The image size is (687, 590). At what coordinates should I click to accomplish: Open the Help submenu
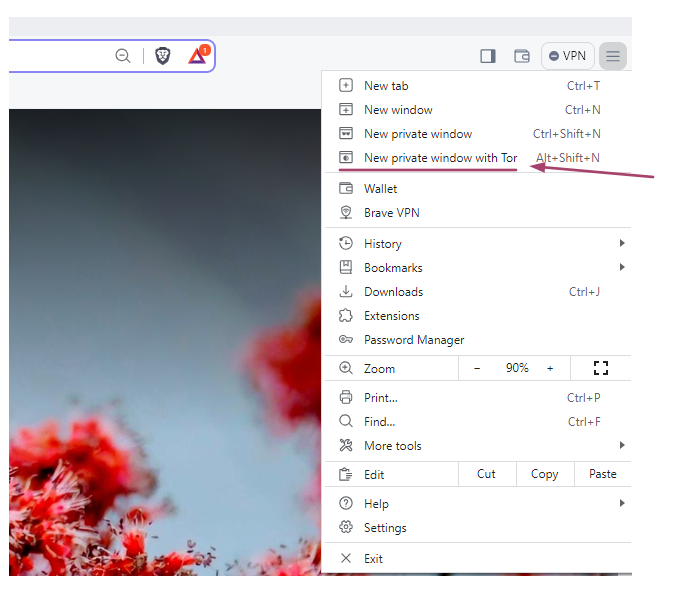tap(376, 504)
